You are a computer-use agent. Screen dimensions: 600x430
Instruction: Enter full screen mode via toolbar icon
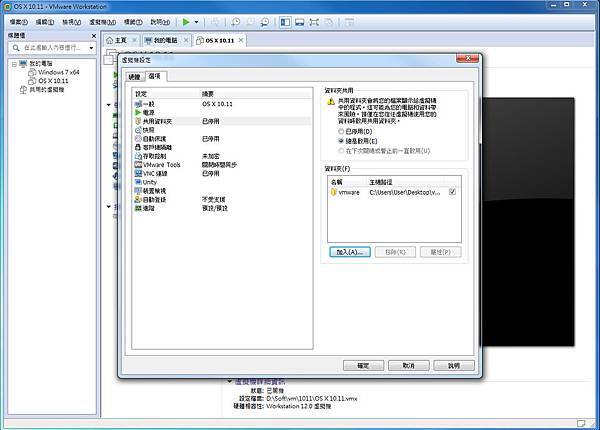[314, 22]
